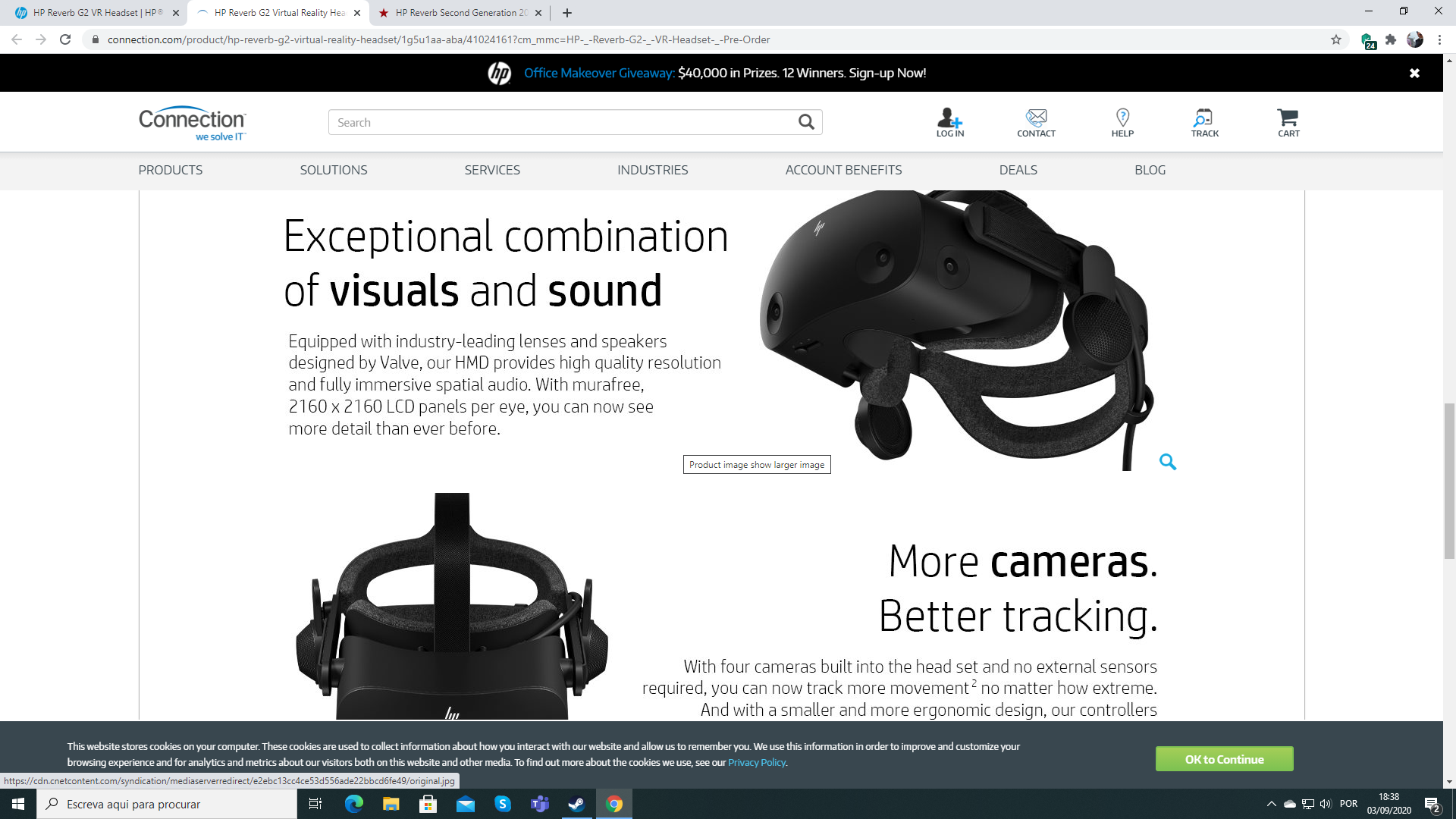Open the INDUSTRIES menu
Image resolution: width=1456 pixels, height=819 pixels.
point(653,170)
